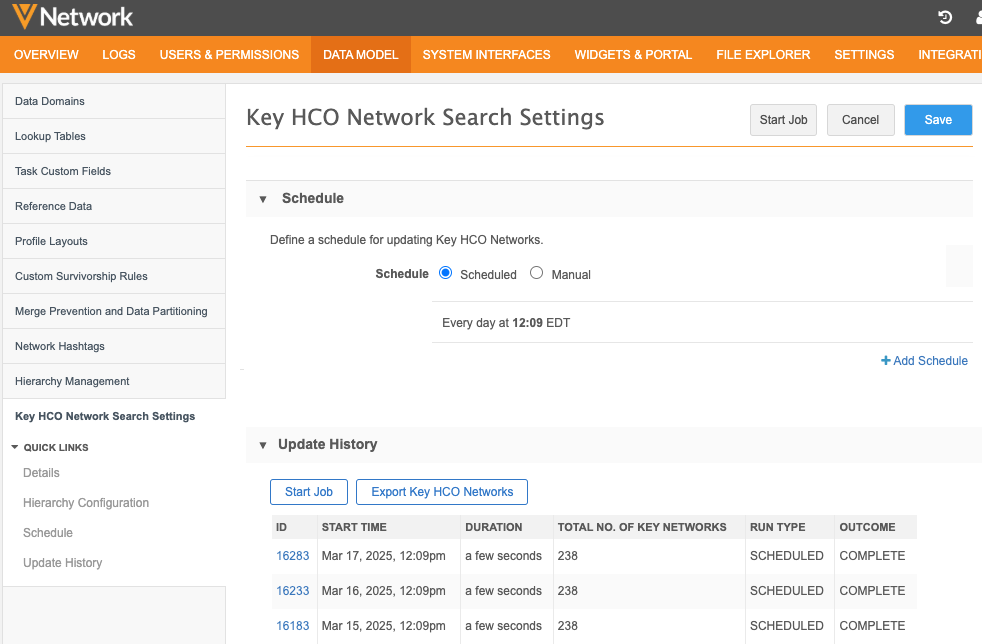Open the Users & Permissions tab
This screenshot has width=982, height=644.
coord(229,54)
